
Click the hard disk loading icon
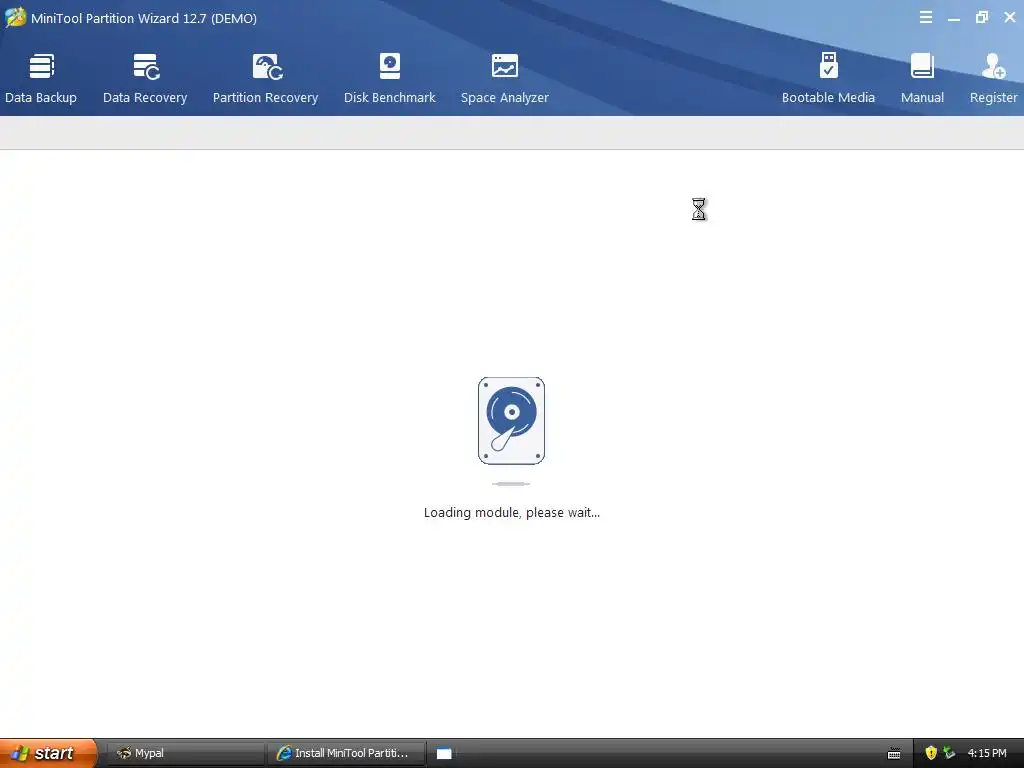511,421
